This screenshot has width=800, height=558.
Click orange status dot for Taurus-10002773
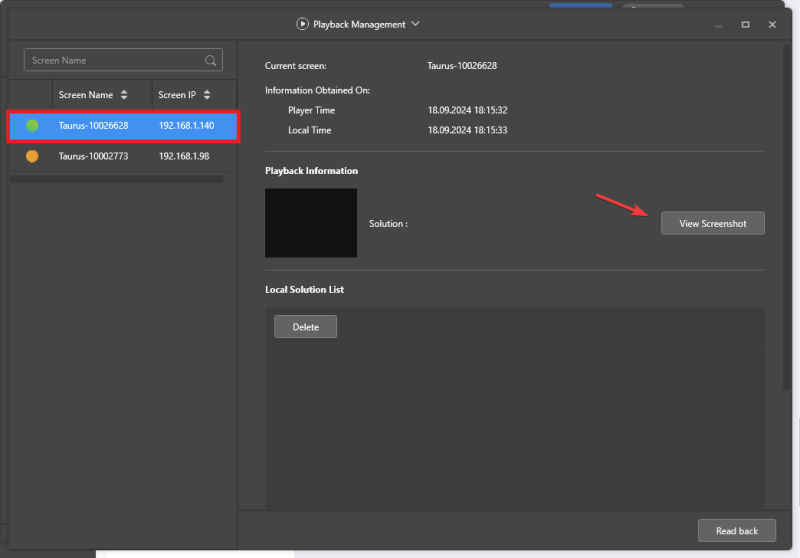(x=32, y=156)
